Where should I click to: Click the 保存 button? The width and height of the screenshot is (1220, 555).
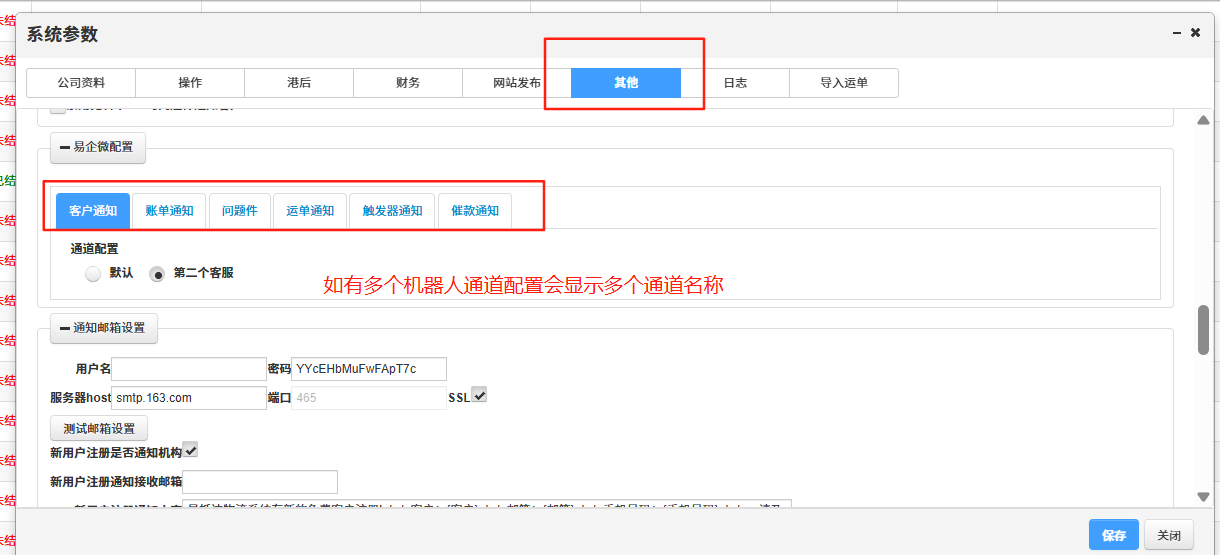[x=1114, y=535]
